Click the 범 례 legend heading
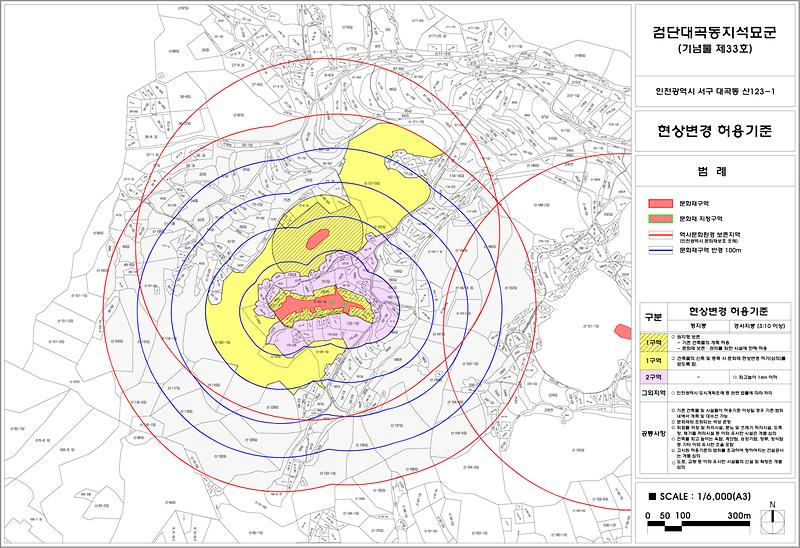Viewport: 800px width, 548px height. [x=712, y=171]
